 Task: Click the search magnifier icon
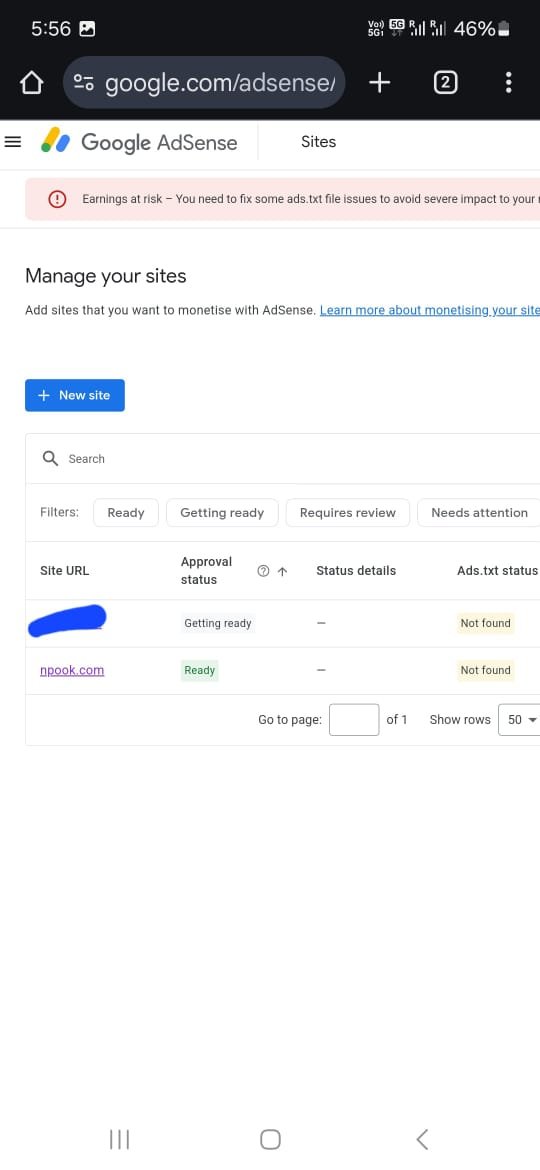(50, 458)
